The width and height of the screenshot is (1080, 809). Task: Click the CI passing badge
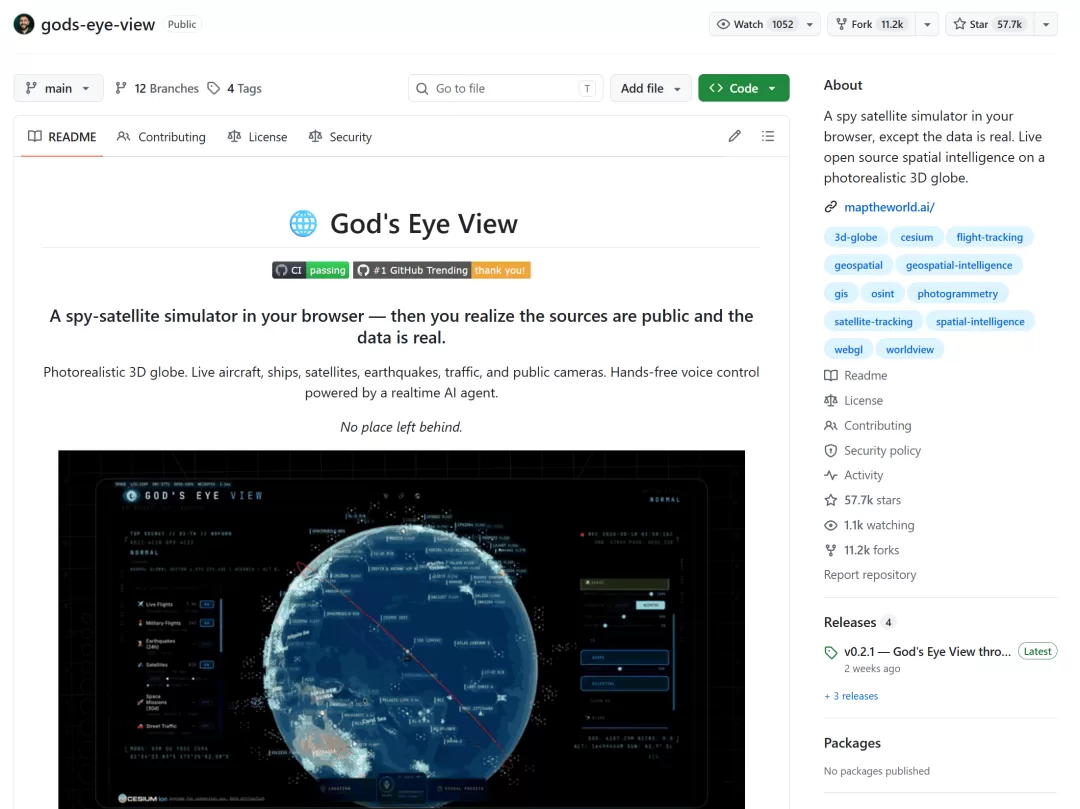(x=311, y=270)
